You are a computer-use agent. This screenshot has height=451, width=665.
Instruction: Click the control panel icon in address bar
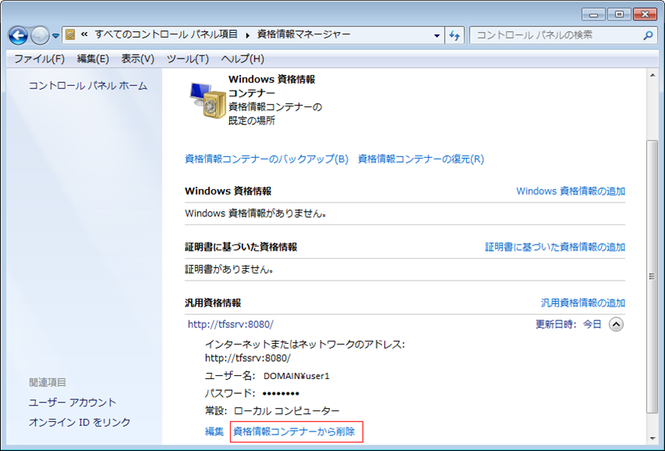point(70,35)
